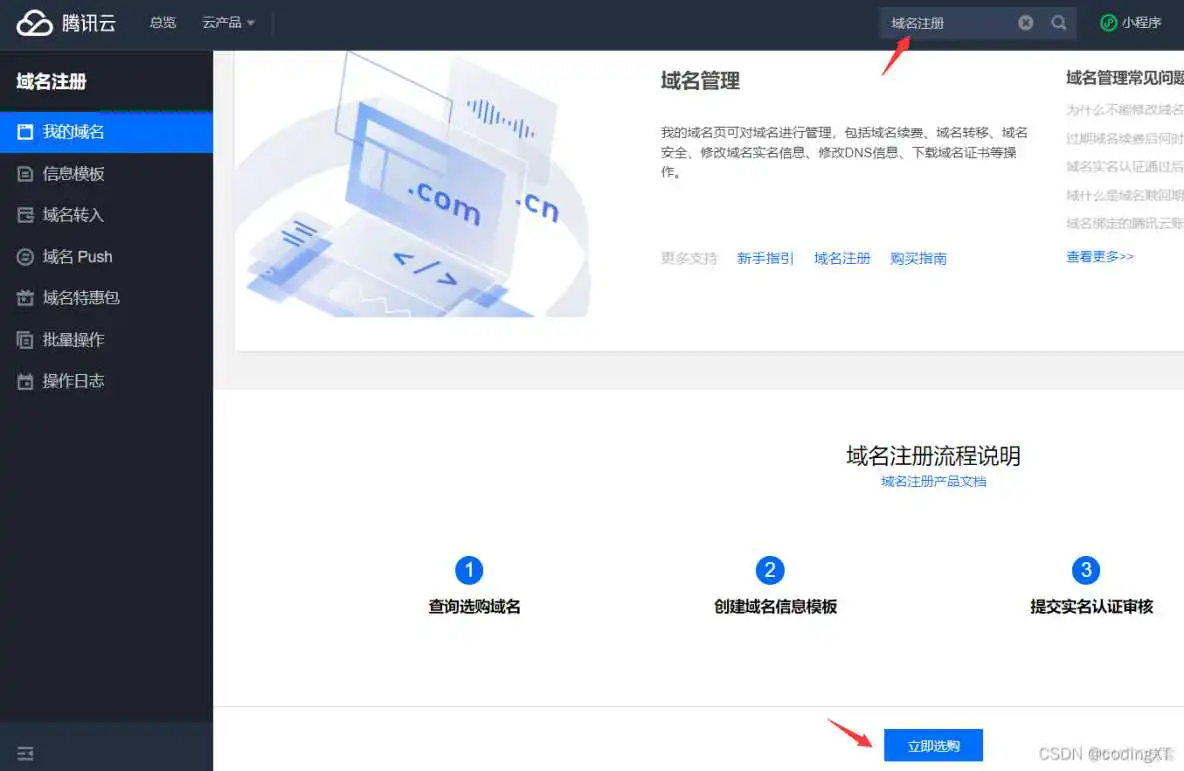
Task: Click the 立即选购 purchase button
Action: pyautogui.click(x=933, y=745)
